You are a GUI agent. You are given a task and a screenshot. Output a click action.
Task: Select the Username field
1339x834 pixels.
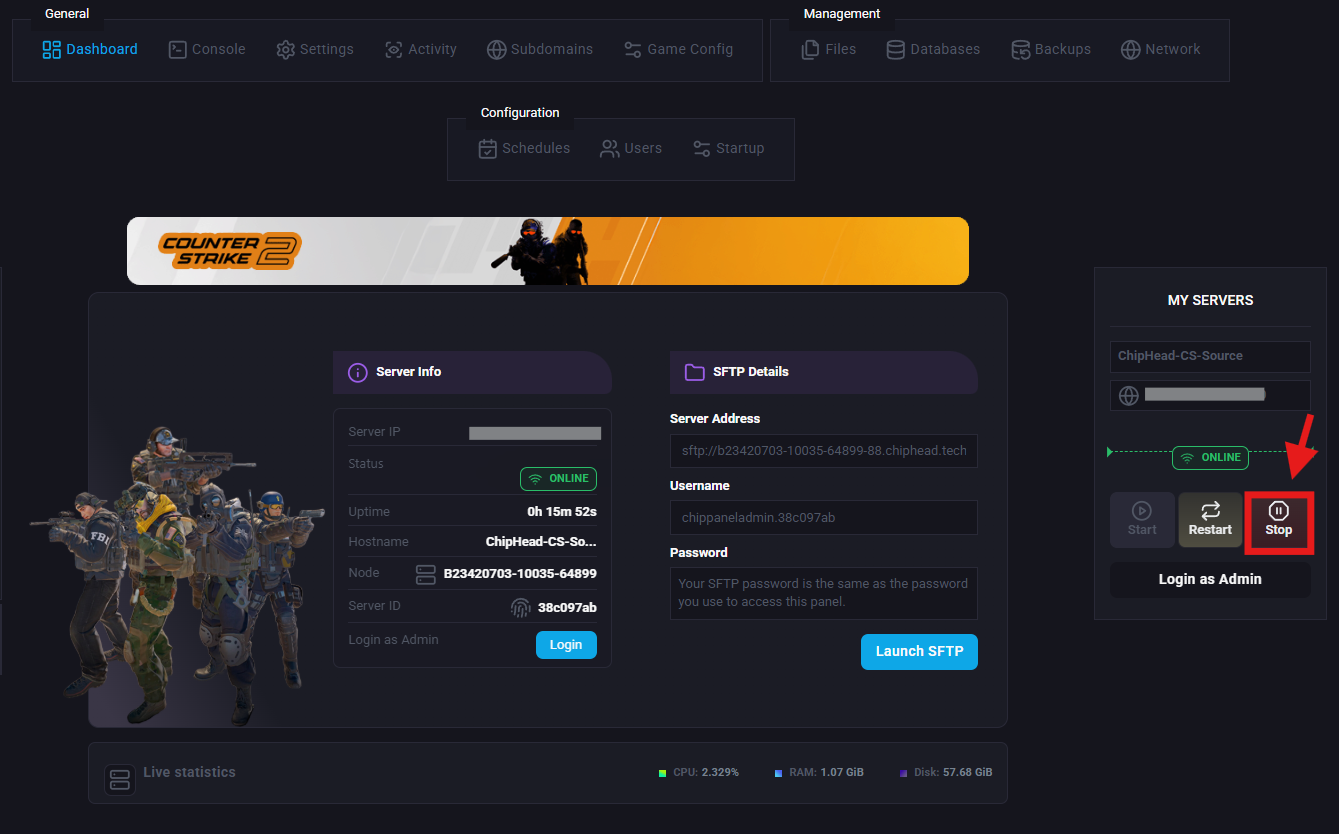click(x=824, y=517)
